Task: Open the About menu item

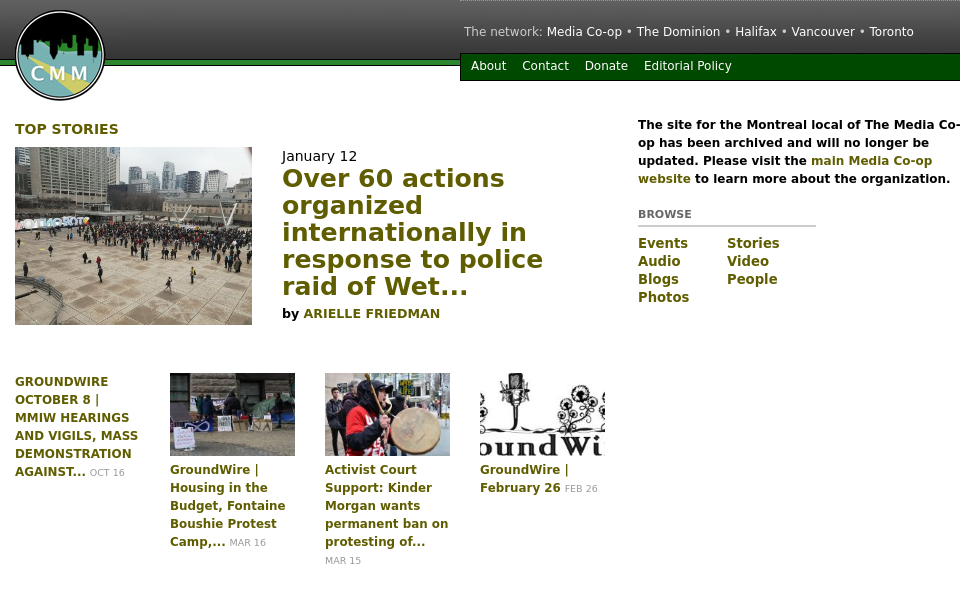Action: click(488, 66)
